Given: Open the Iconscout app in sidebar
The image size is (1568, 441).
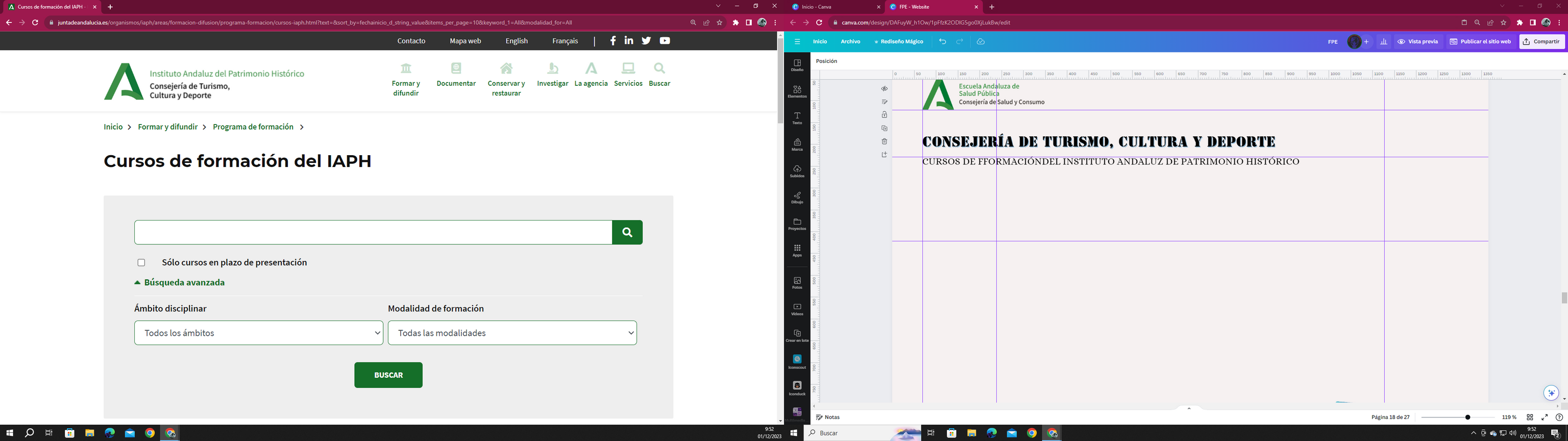Looking at the screenshot, I should pyautogui.click(x=797, y=361).
